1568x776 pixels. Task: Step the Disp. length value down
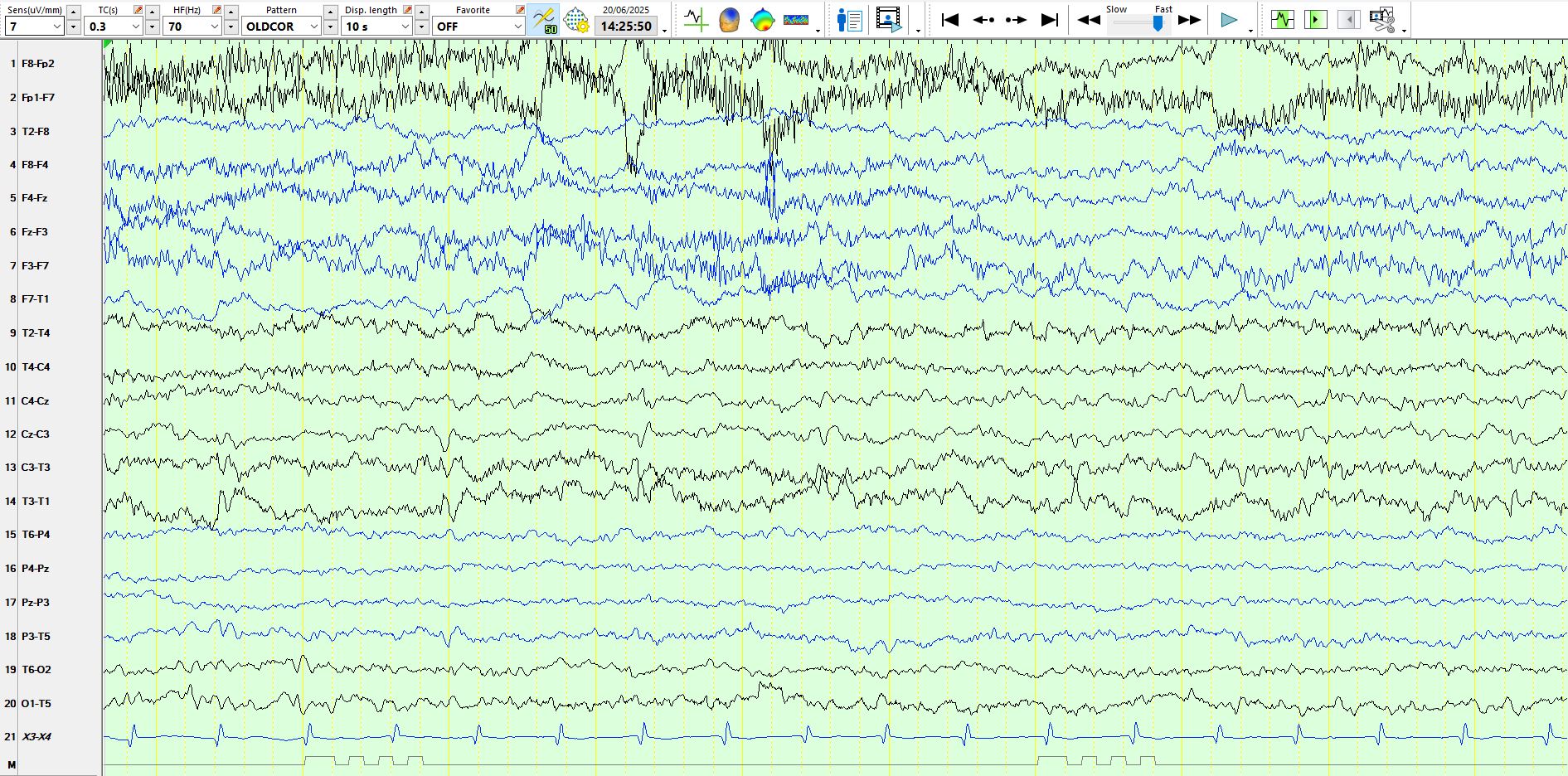point(422,27)
